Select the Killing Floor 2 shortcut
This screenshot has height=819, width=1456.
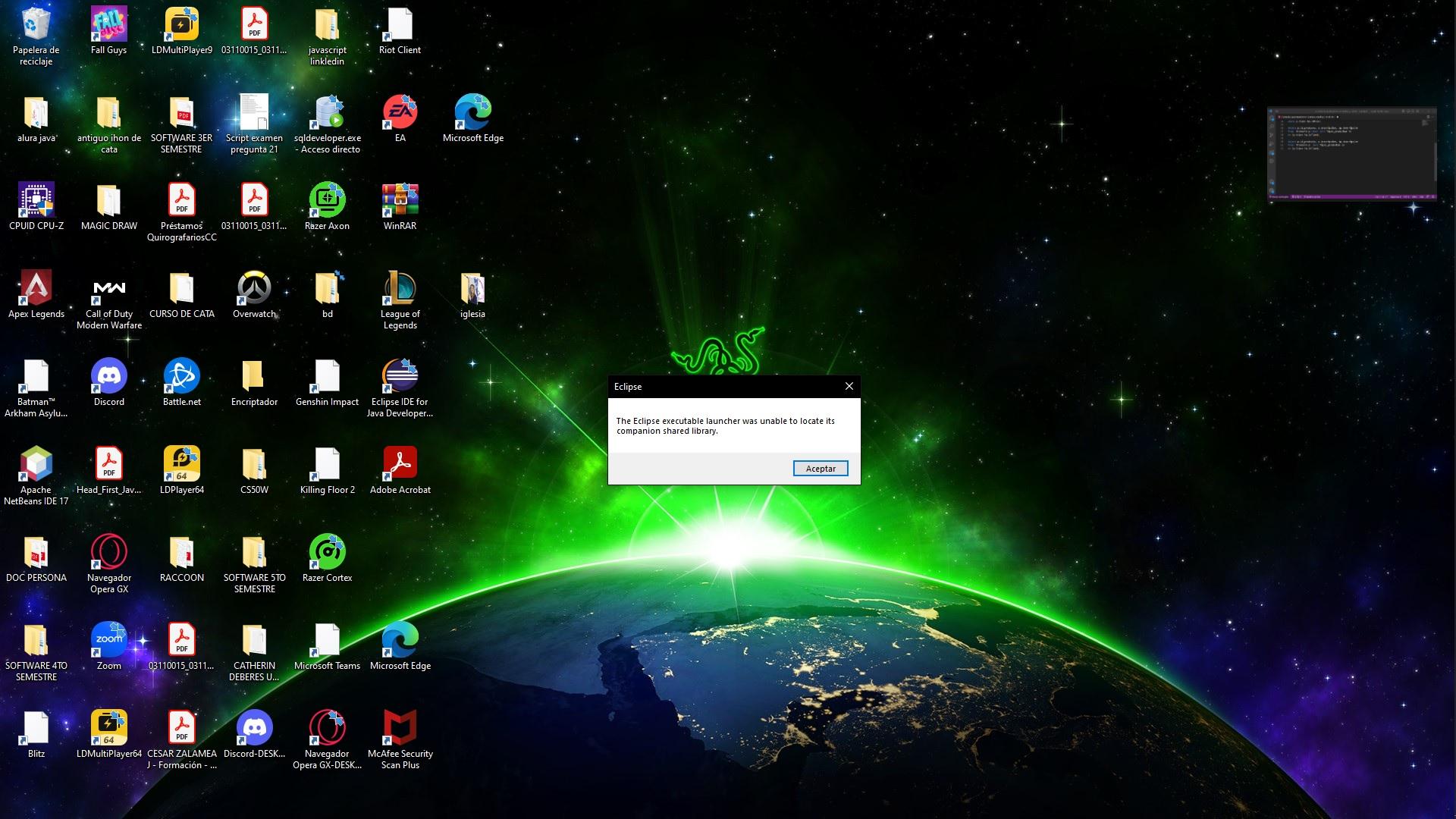point(327,470)
